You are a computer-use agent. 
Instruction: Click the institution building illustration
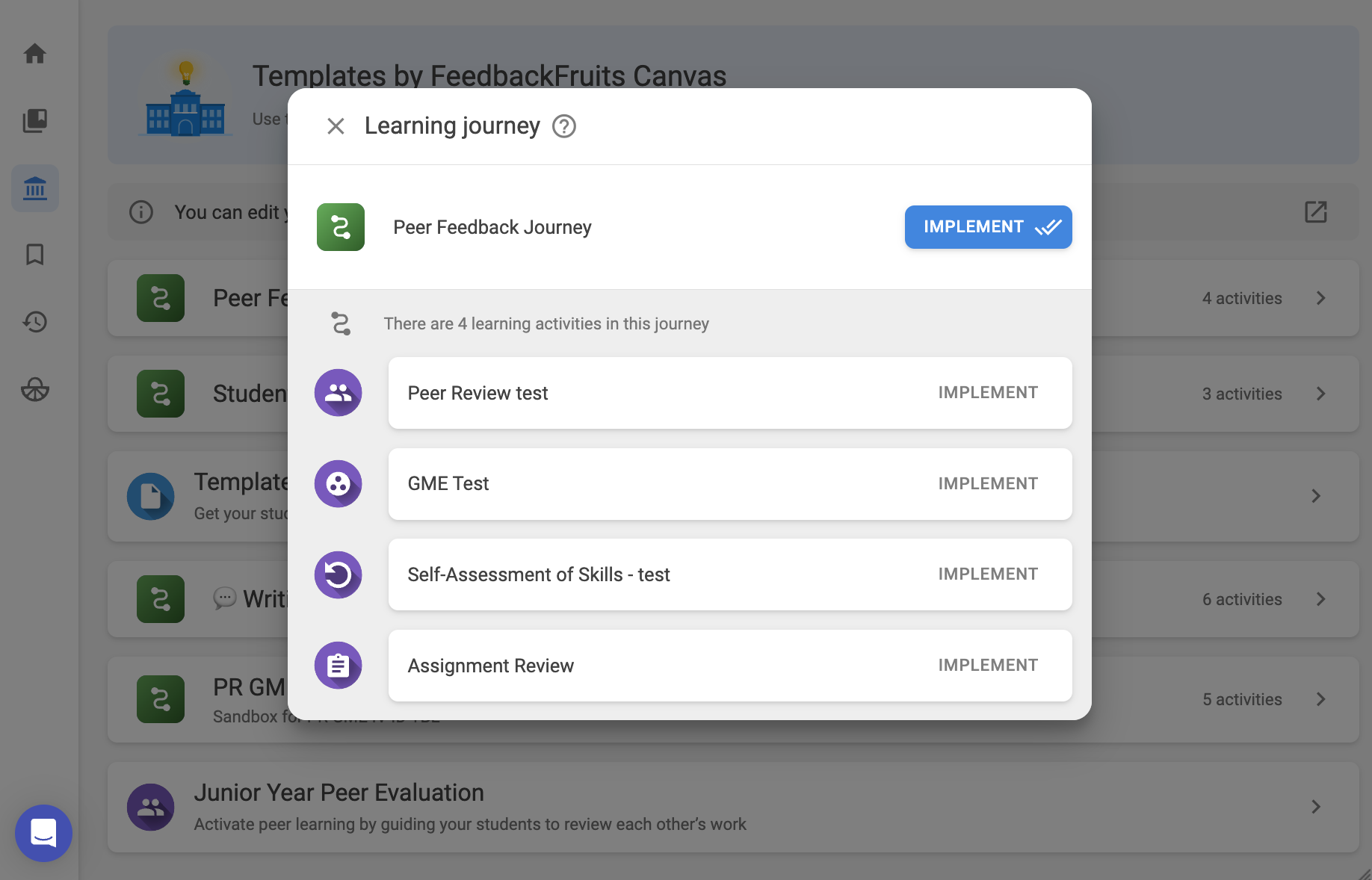pyautogui.click(x=185, y=99)
